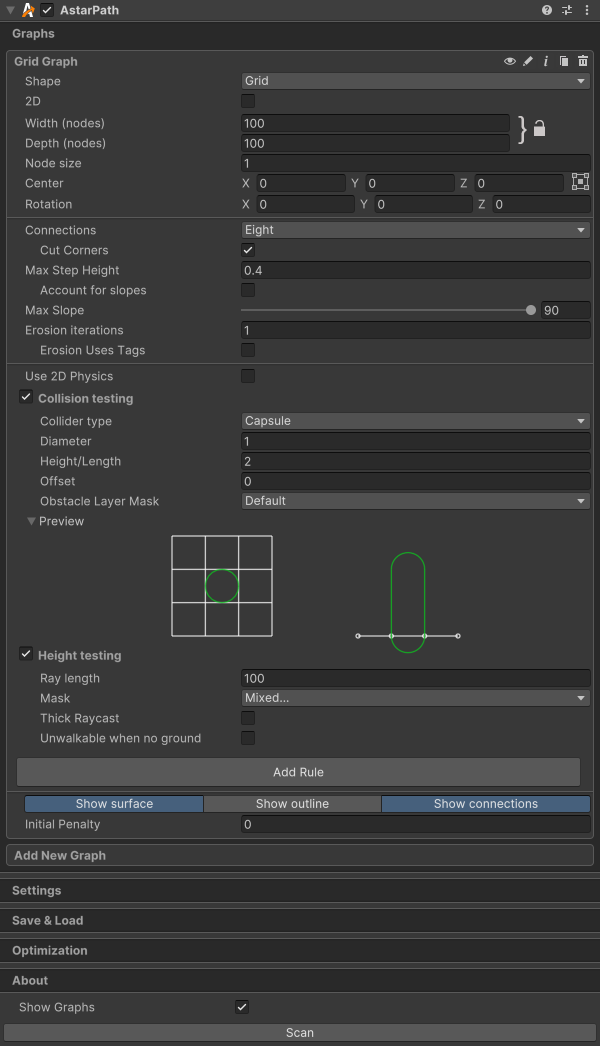Image resolution: width=600 pixels, height=1046 pixels.
Task: Click the snap center position icon
Action: tap(580, 182)
